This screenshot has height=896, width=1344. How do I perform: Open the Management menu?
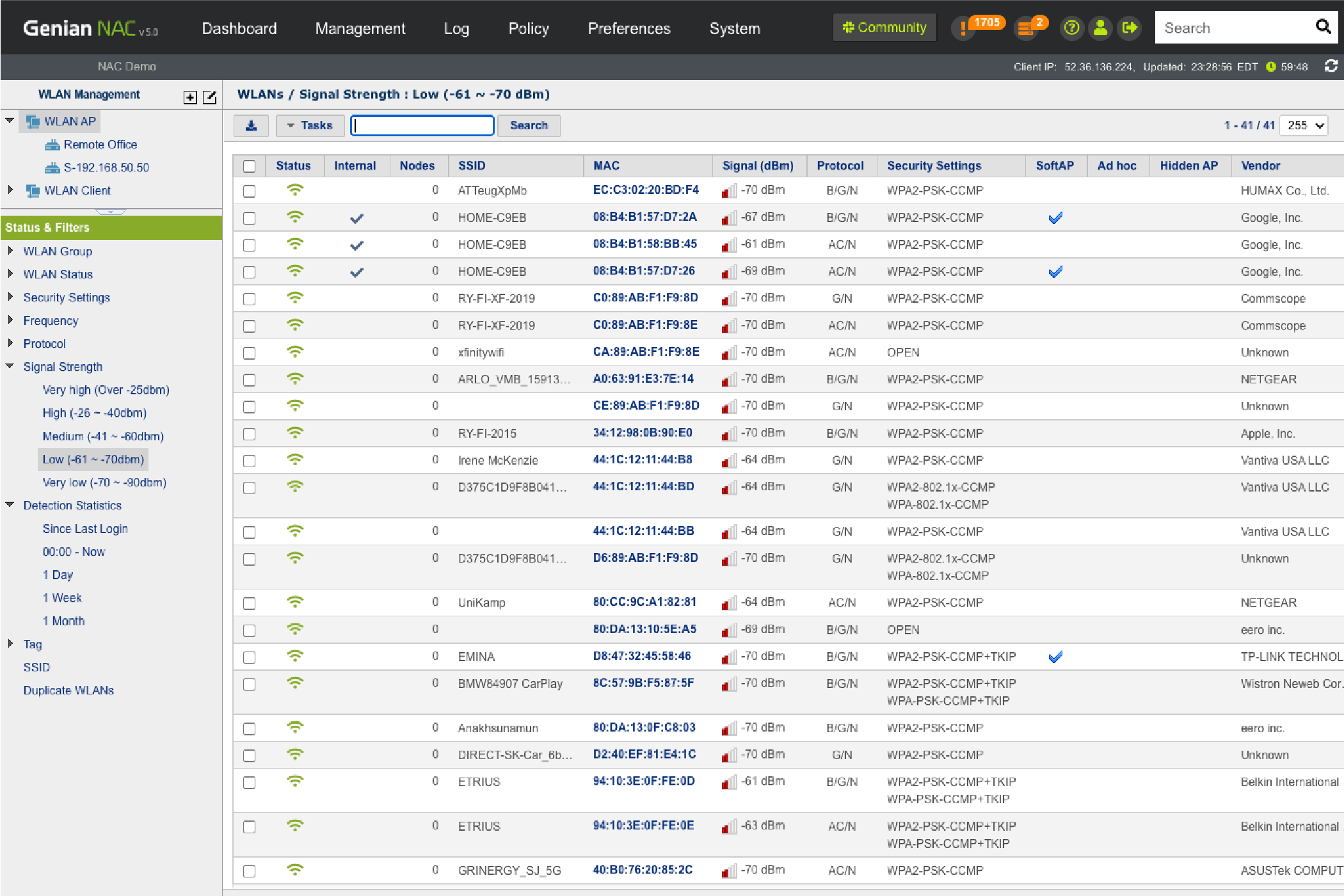tap(360, 29)
